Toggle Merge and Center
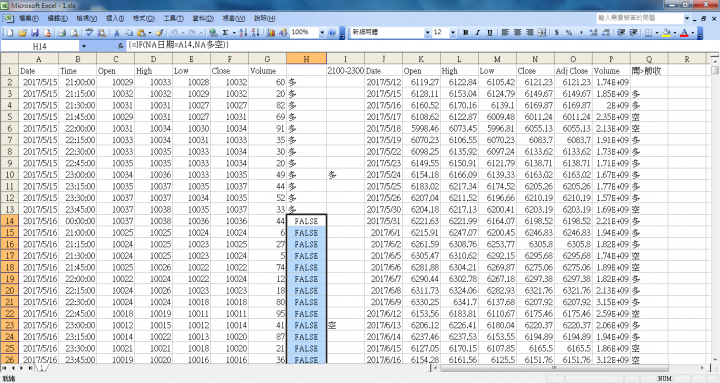This screenshot has height=383, width=720. [542, 33]
